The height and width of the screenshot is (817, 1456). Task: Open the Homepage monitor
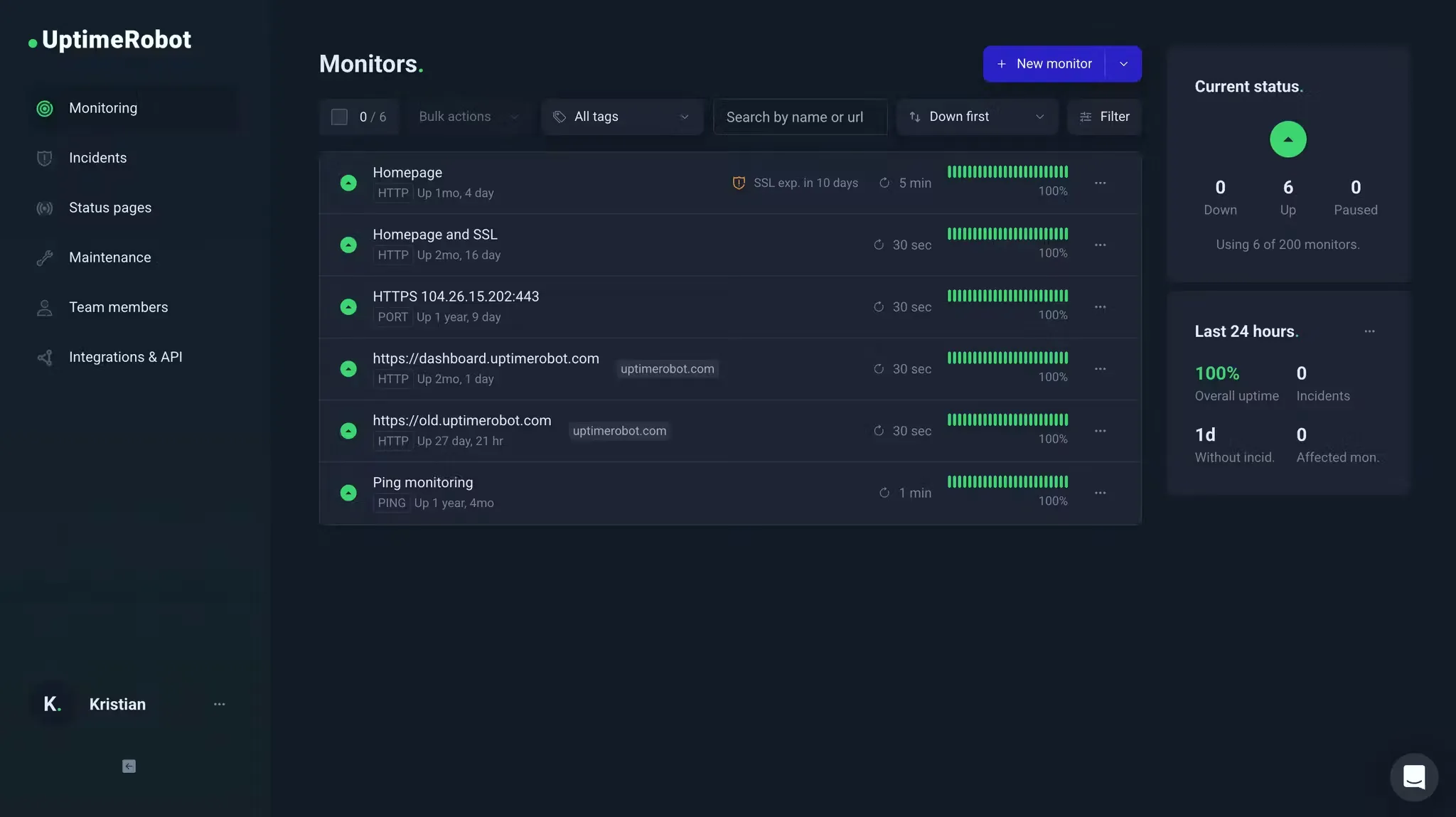pos(407,173)
